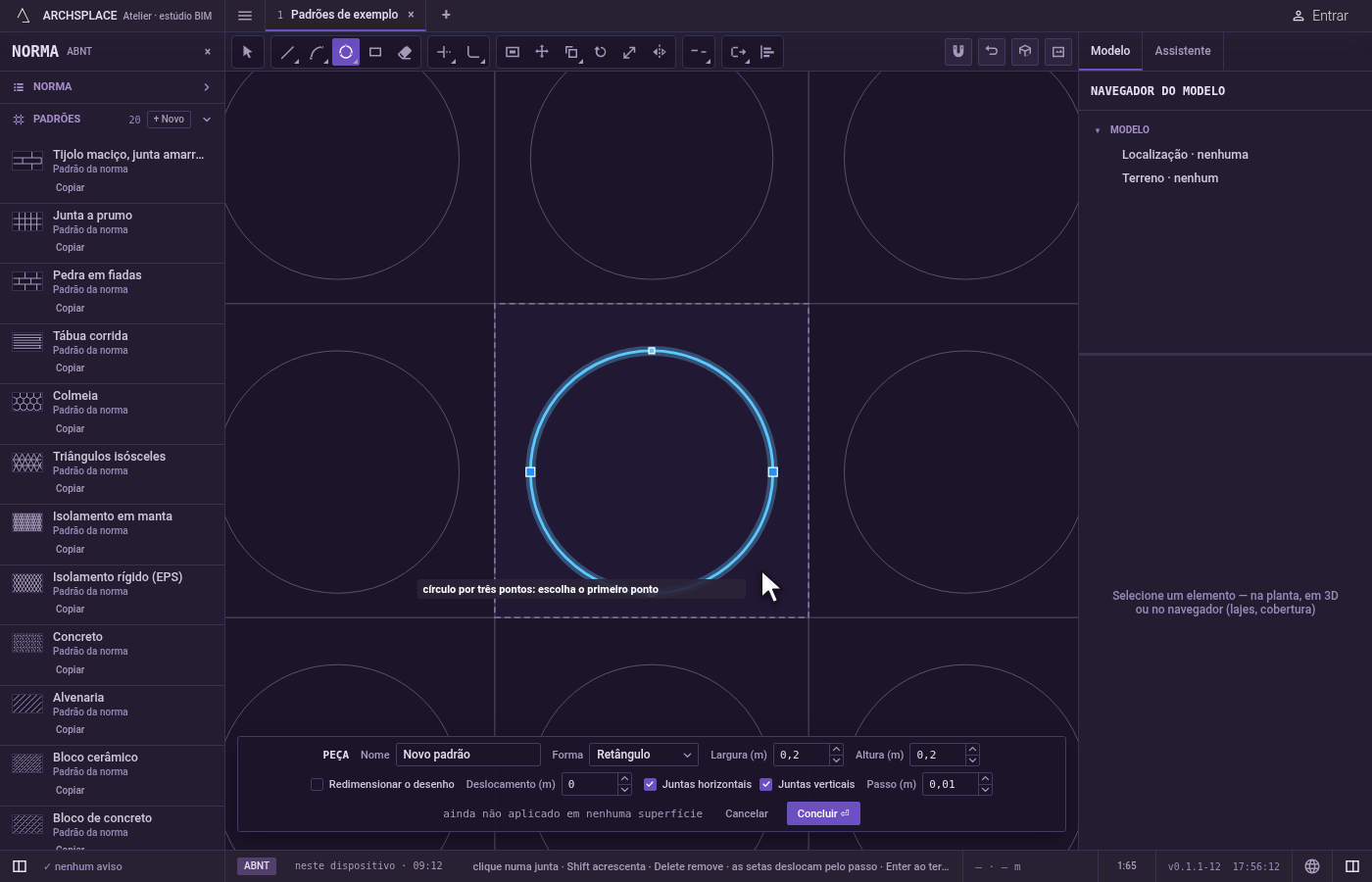Pick the scale tool with diagonal arrow
1372x882 pixels.
pyautogui.click(x=630, y=52)
